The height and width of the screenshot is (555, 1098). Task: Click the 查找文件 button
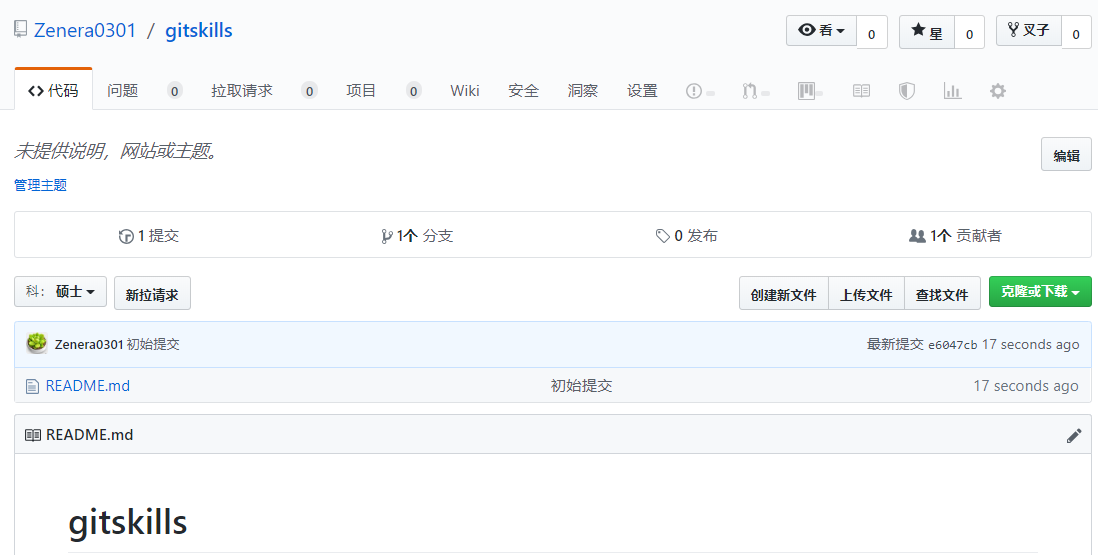pyautogui.click(x=943, y=294)
